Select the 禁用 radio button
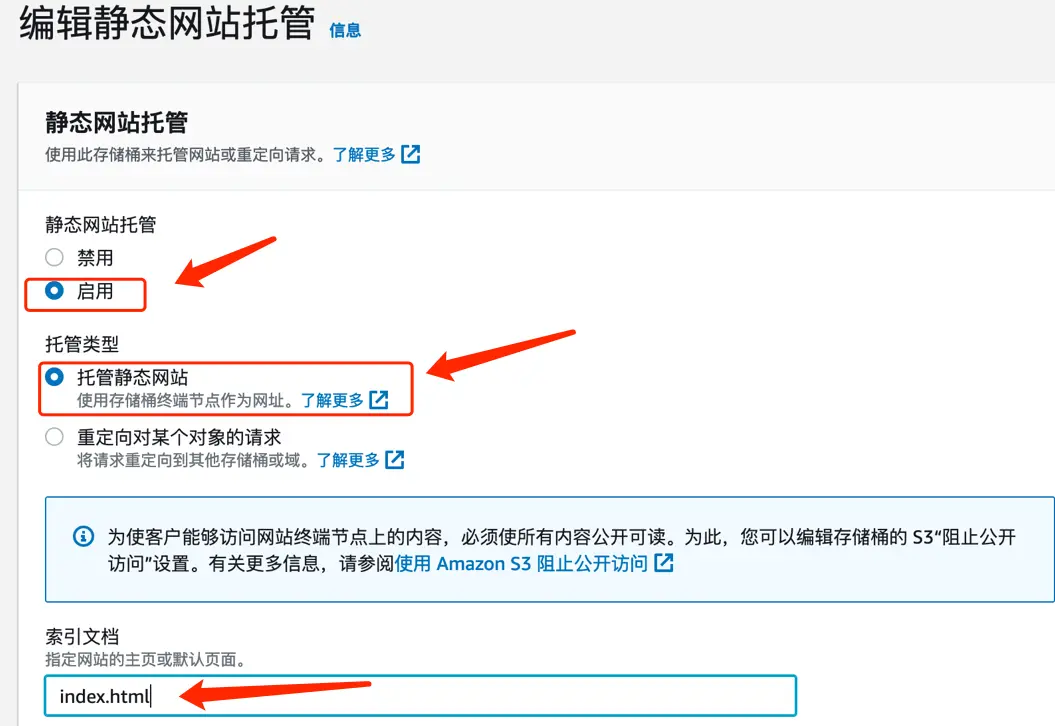The height and width of the screenshot is (726, 1055). (x=54, y=257)
